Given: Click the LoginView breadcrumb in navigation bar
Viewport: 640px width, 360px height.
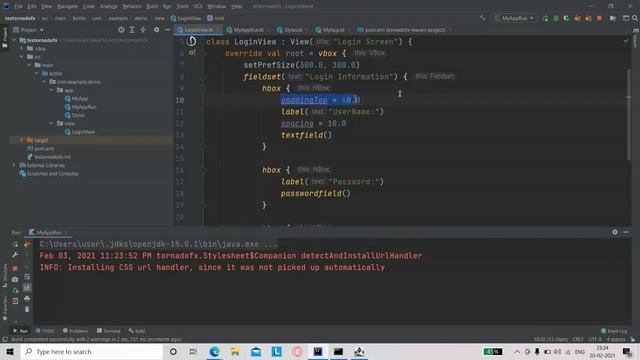Looking at the screenshot, I should [x=186, y=18].
